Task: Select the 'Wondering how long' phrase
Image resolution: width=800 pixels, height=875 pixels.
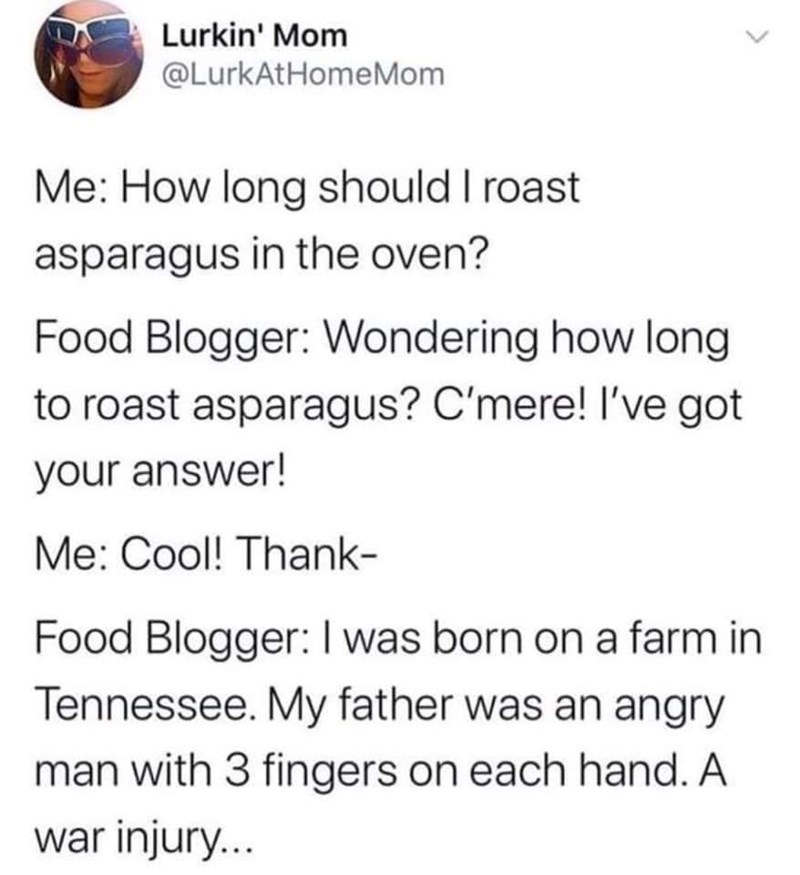Action: (525, 340)
